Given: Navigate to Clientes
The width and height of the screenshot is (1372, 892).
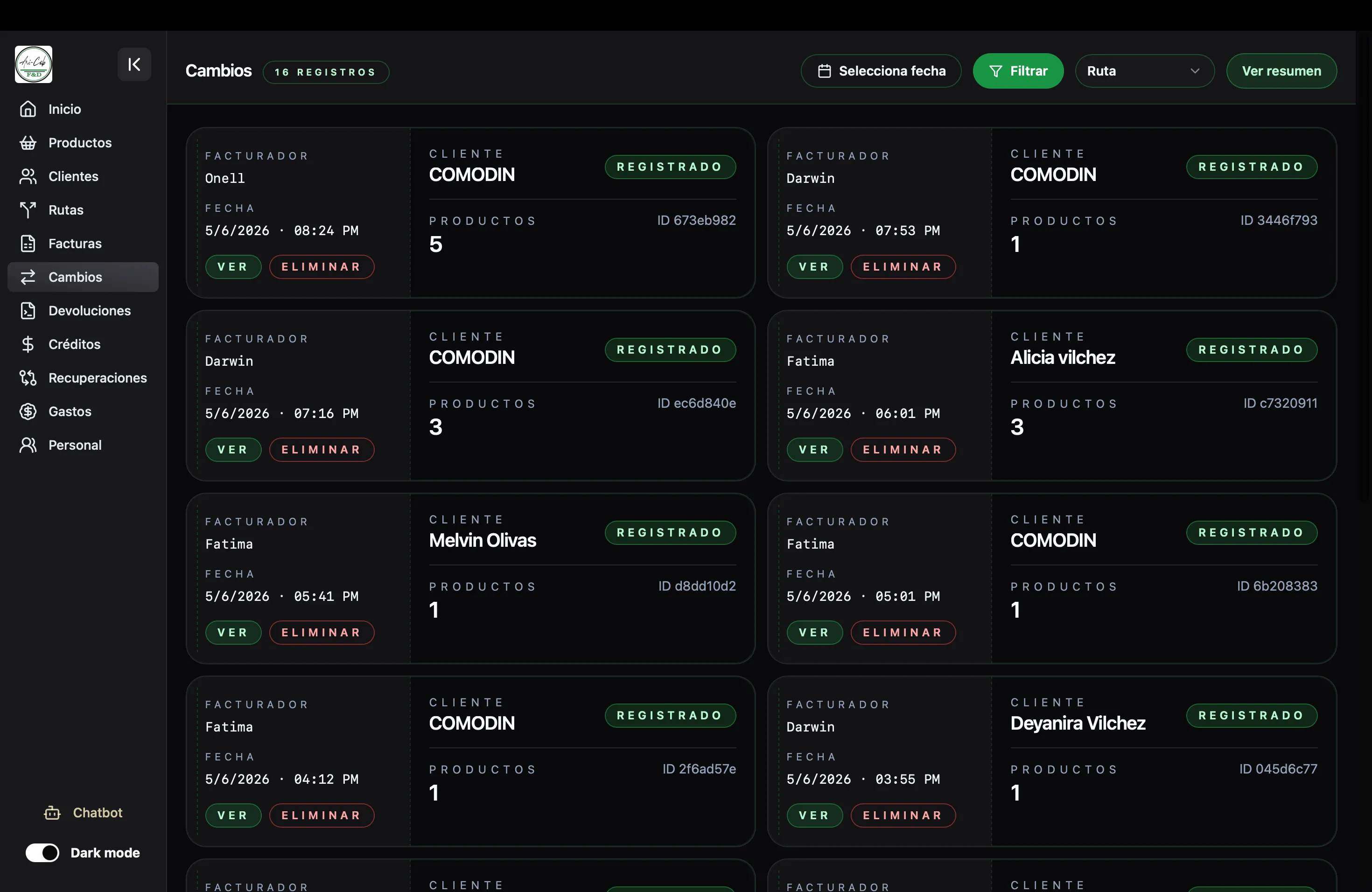Looking at the screenshot, I should click(83, 176).
